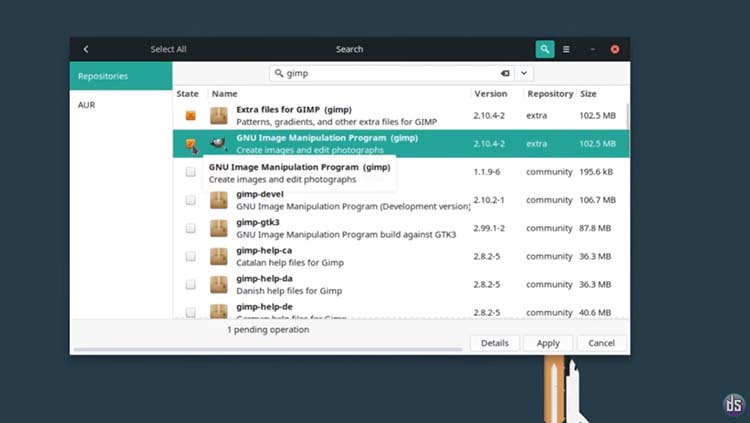
Task: Click the GIMP Wilber icon in selected row
Action: coord(219,143)
